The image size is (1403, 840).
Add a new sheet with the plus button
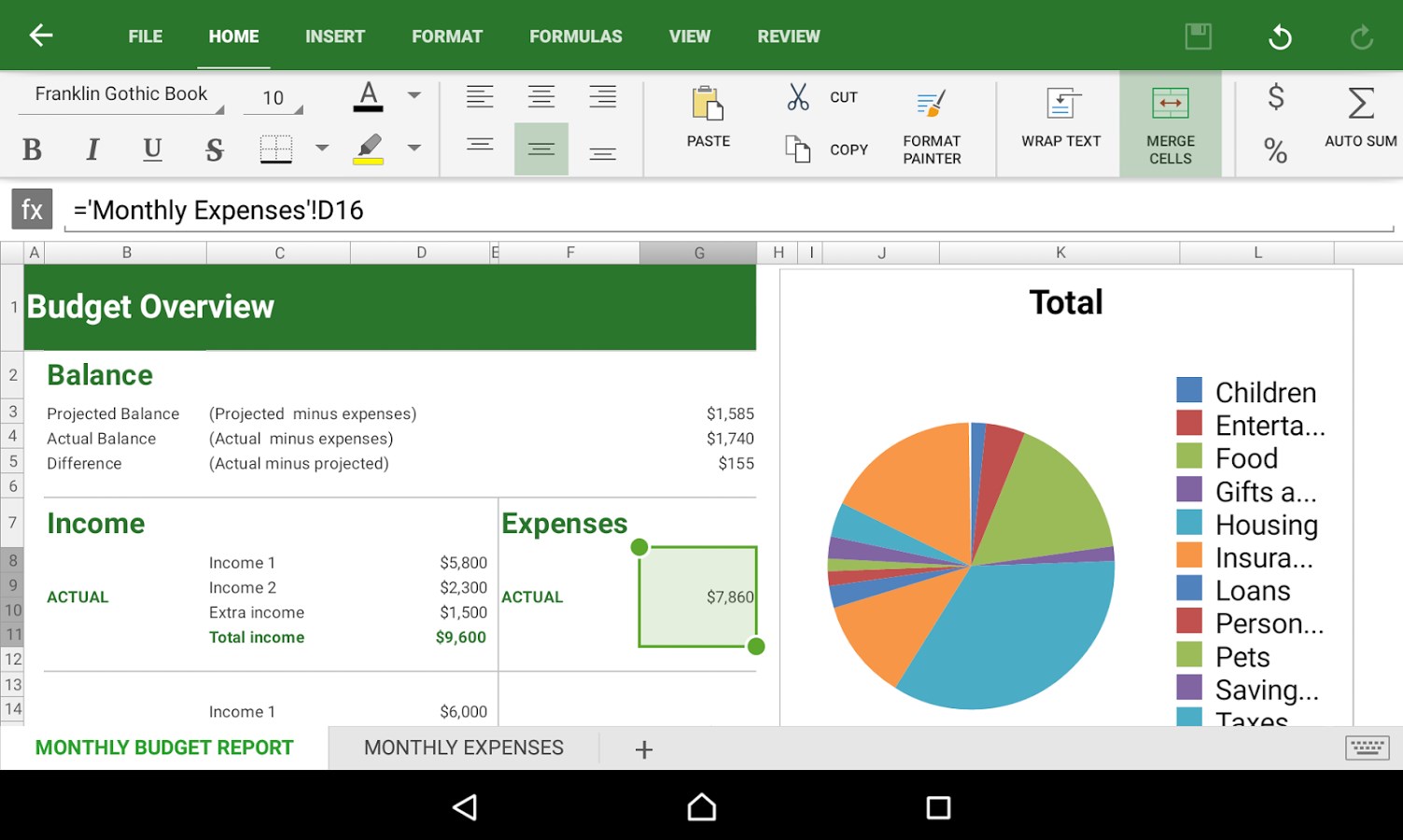click(x=643, y=748)
